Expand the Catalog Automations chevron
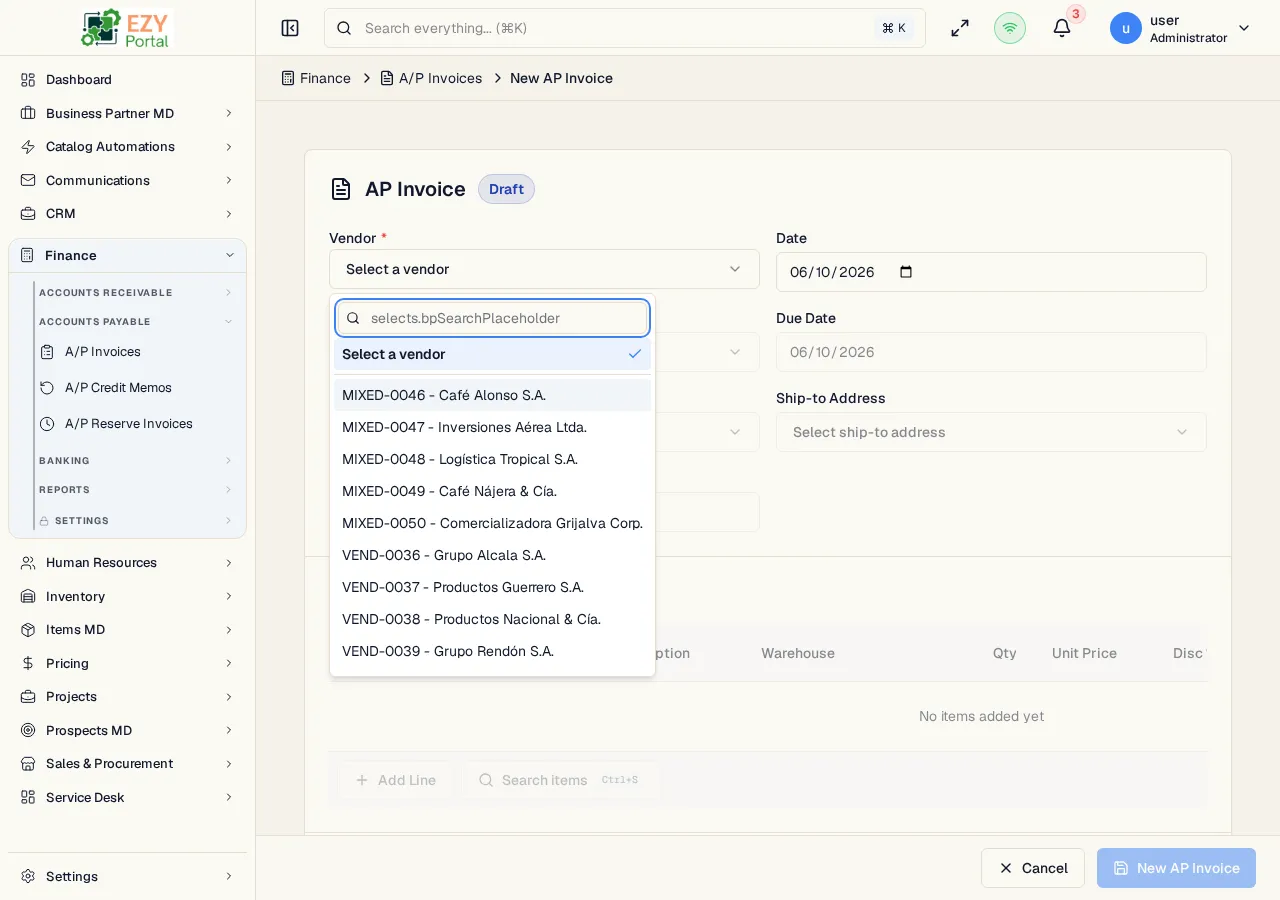Screen dimensions: 1280x900 pyautogui.click(x=229, y=147)
